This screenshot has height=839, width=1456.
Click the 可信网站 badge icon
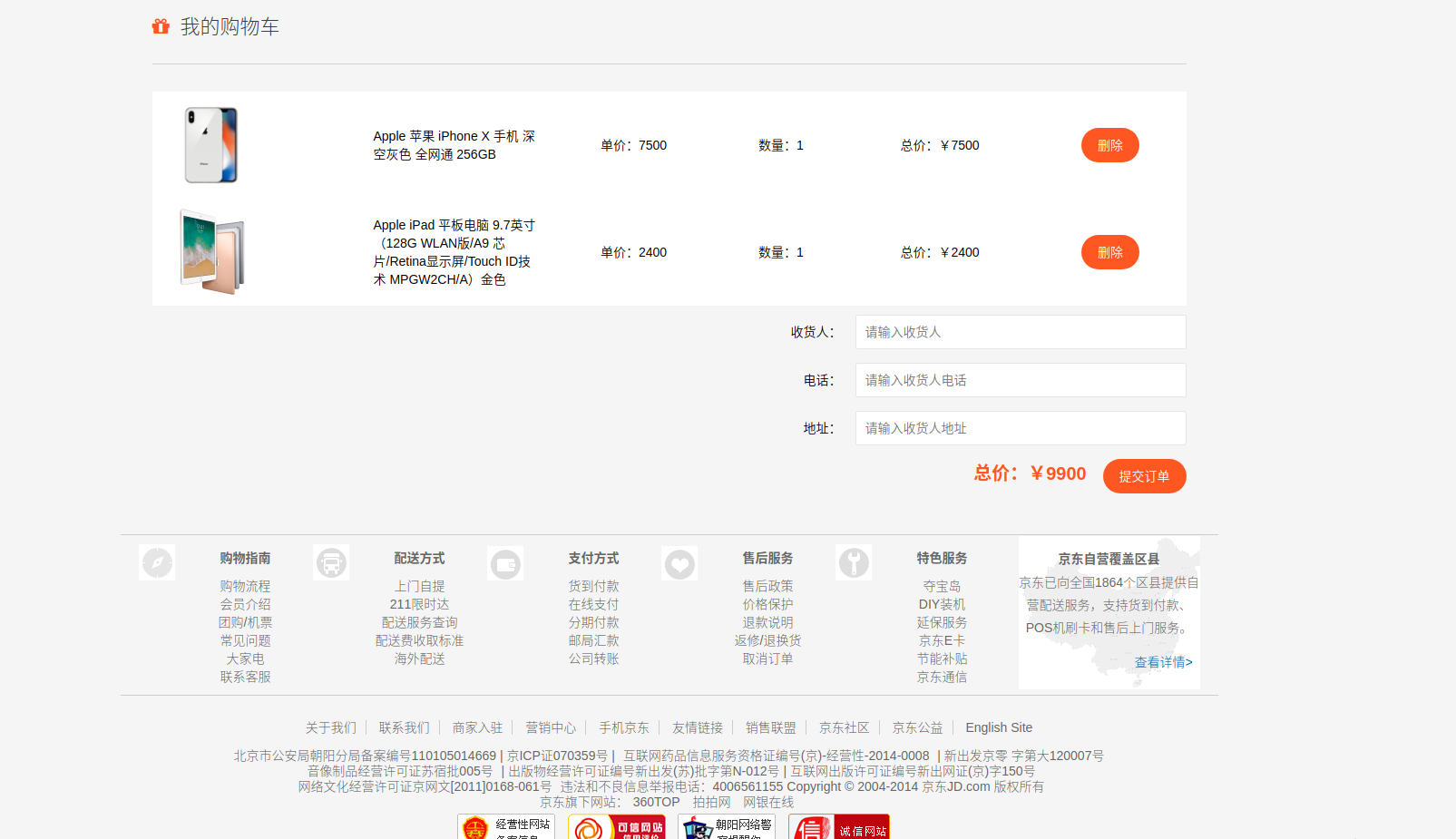617,826
